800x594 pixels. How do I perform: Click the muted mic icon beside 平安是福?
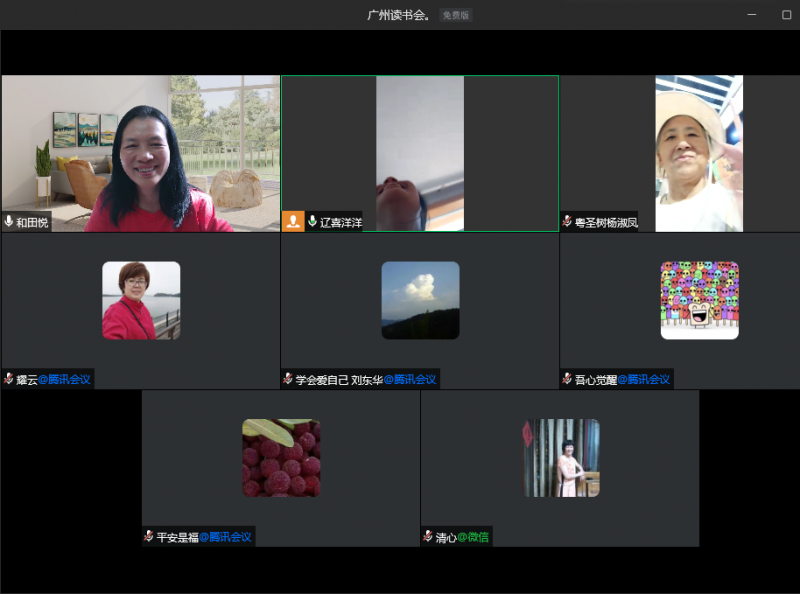tap(149, 537)
